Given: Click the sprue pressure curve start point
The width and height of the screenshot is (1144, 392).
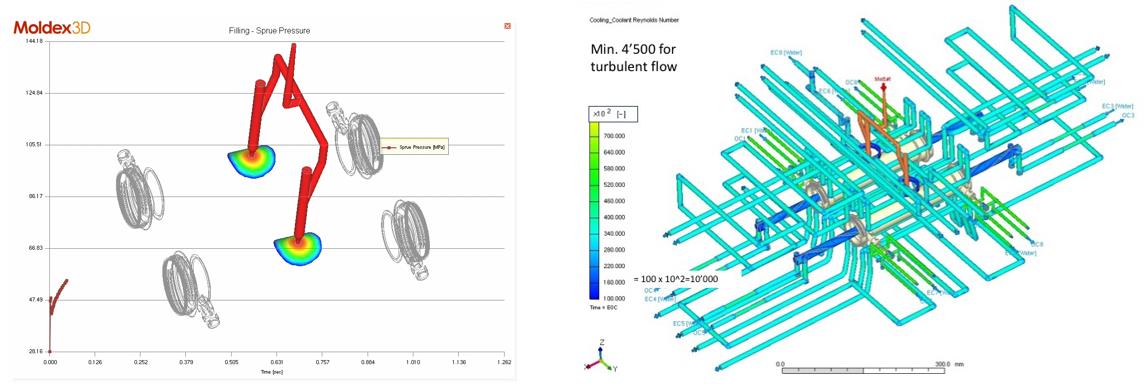Looking at the screenshot, I should click(50, 351).
